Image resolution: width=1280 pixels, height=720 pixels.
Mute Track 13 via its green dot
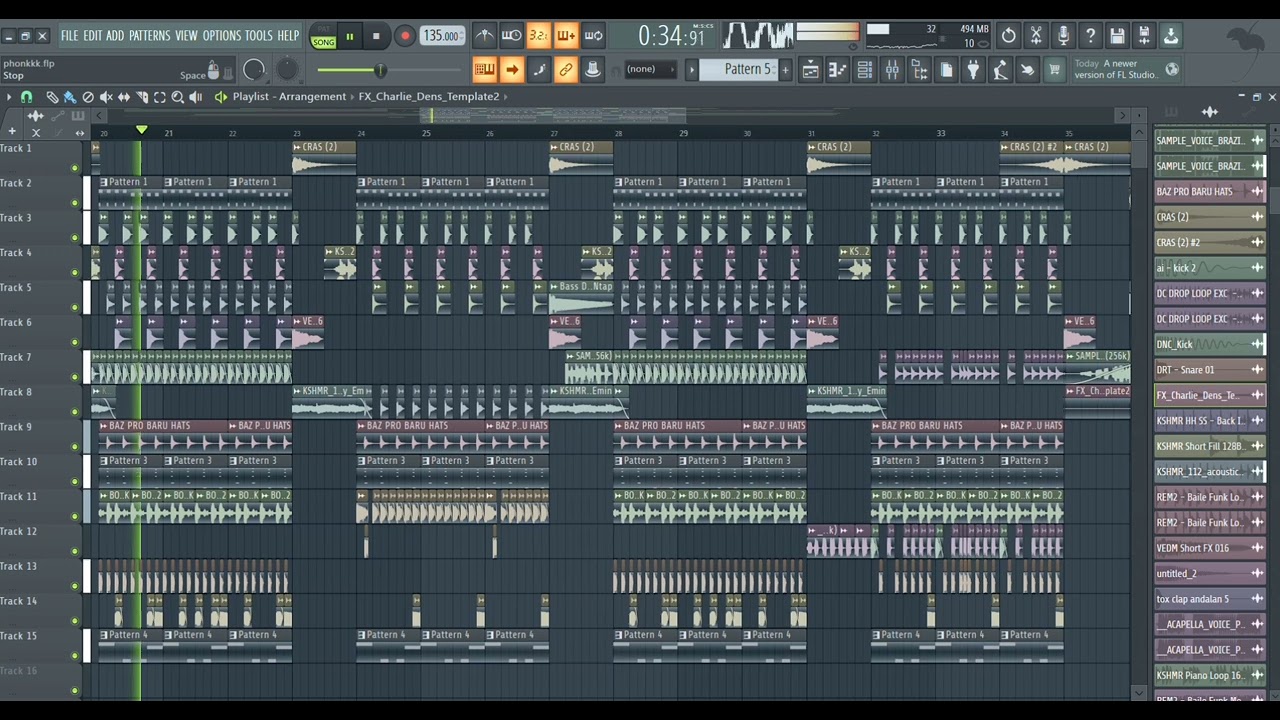[x=75, y=586]
